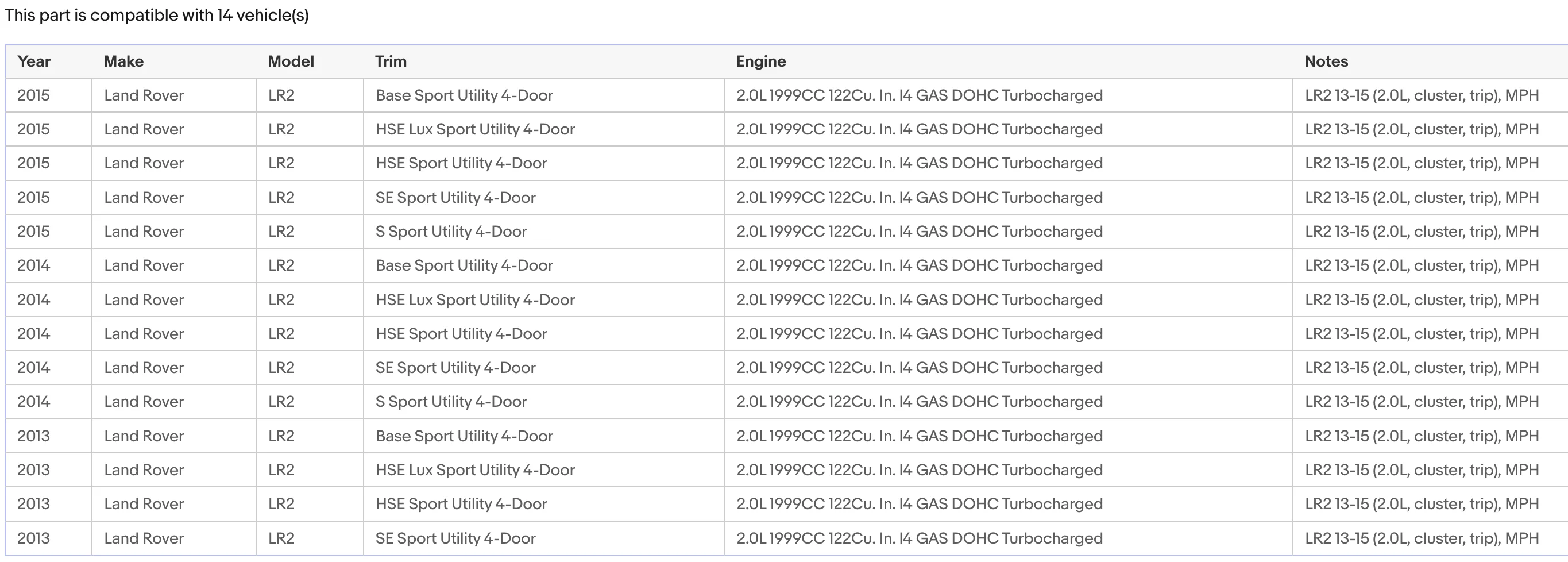
Task: Click Land Rover in the 2014 SE row
Action: [174, 368]
